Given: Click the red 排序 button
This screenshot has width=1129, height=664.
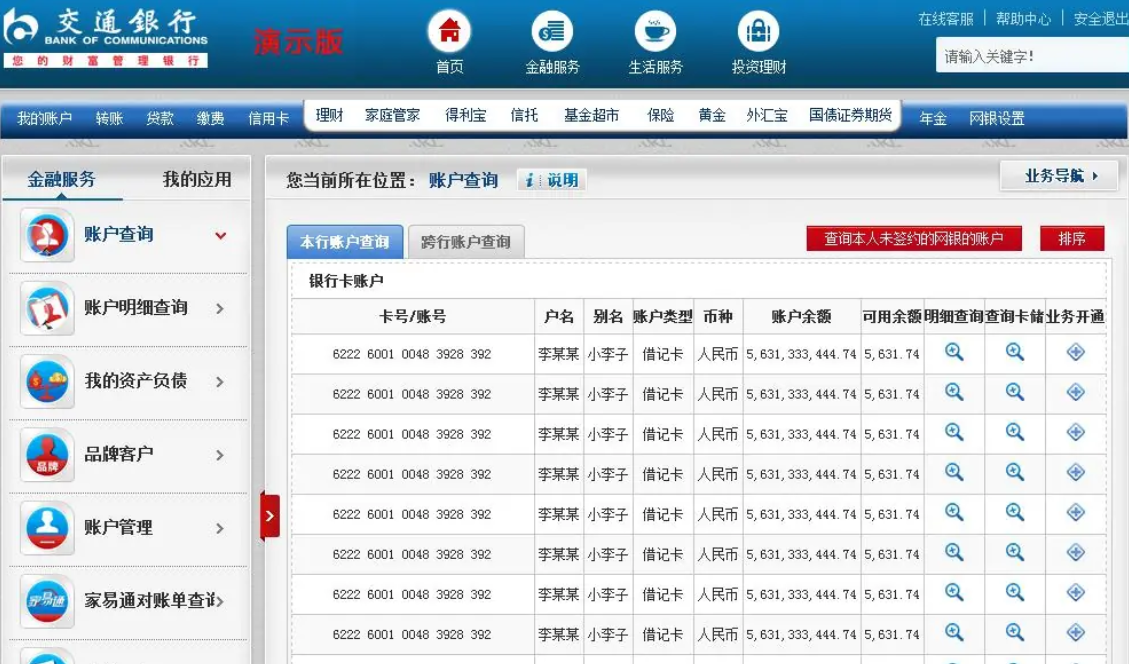Looking at the screenshot, I should (1072, 238).
